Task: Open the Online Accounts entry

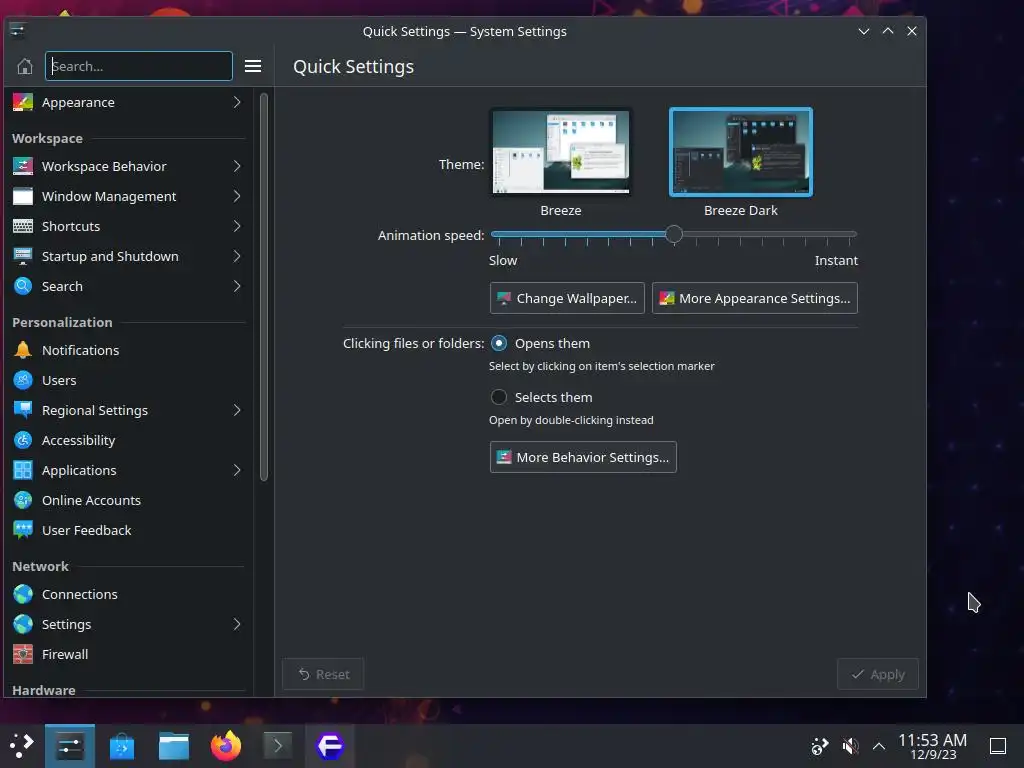Action: [x=128, y=501]
